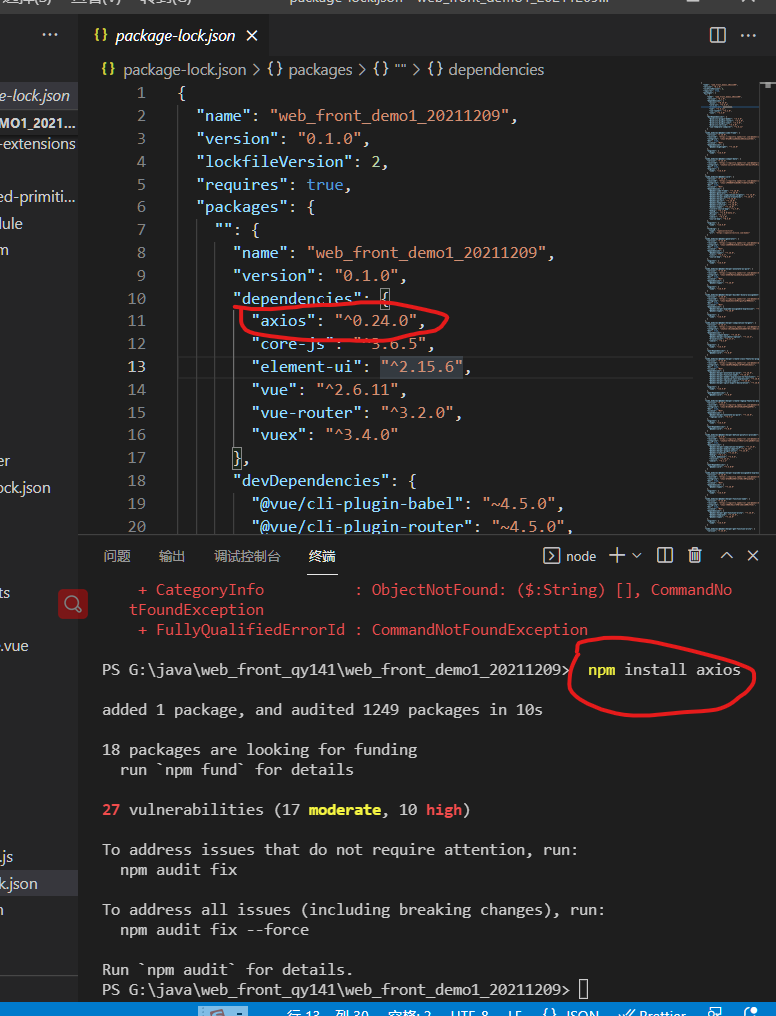Image resolution: width=776 pixels, height=1016 pixels.
Task: Click line number 13 in the gutter
Action: point(137,366)
